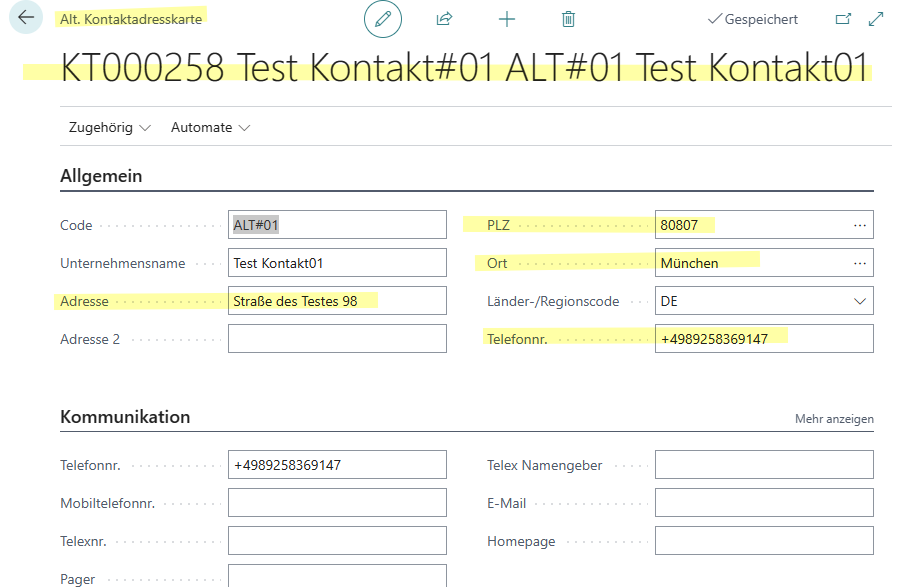Click the Alt. Kontaktadresskarte page caption
This screenshot has height=587, width=924.
(131, 19)
